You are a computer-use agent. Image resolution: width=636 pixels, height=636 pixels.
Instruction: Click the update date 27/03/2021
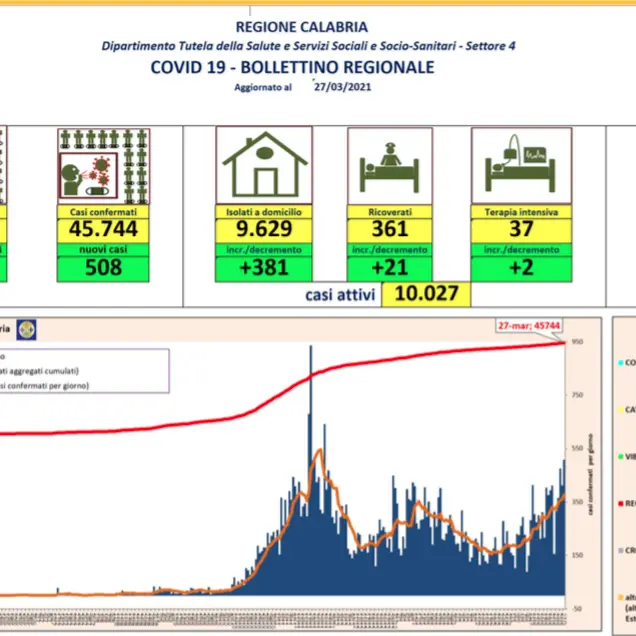pyautogui.click(x=342, y=87)
